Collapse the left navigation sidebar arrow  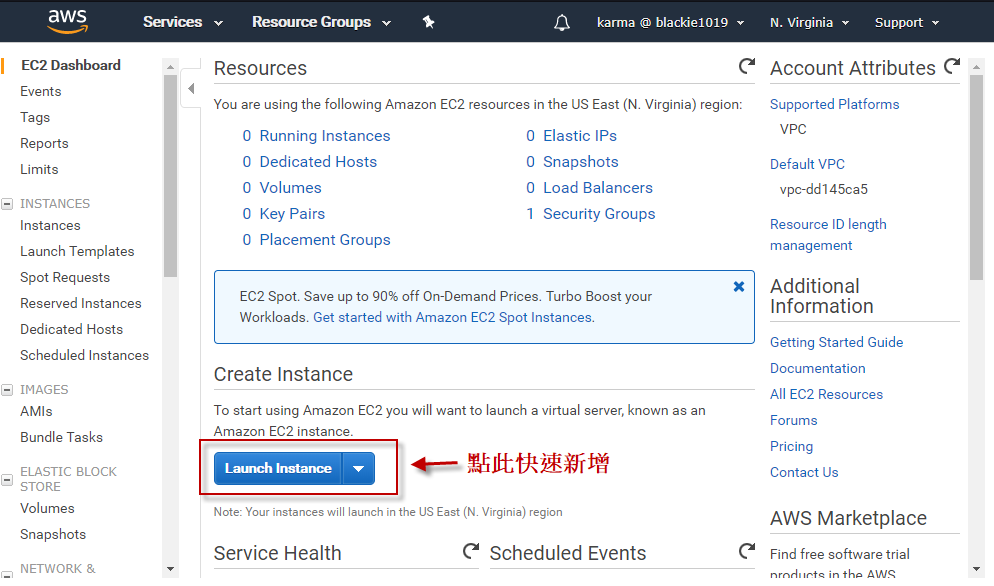click(x=191, y=89)
